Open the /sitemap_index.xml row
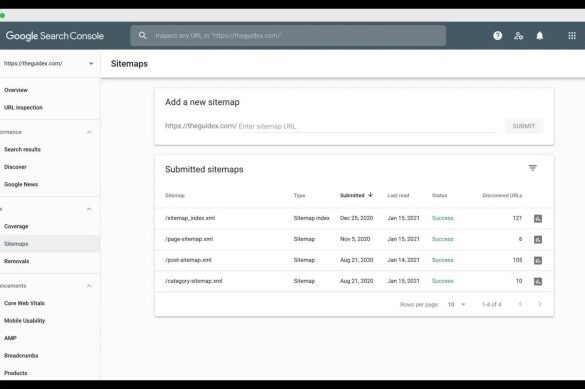Screen dimensions: 585x389 [354, 218]
